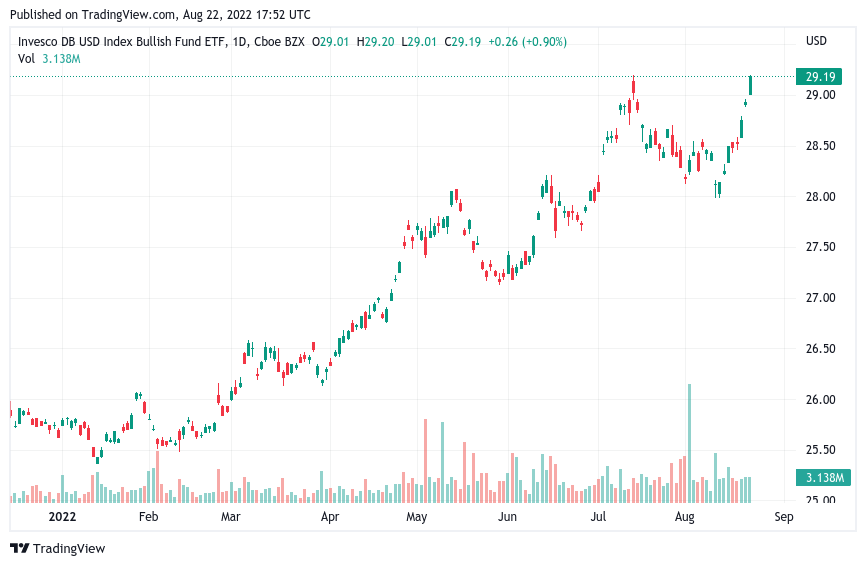Click the 26.00 price axis label

coord(820,399)
